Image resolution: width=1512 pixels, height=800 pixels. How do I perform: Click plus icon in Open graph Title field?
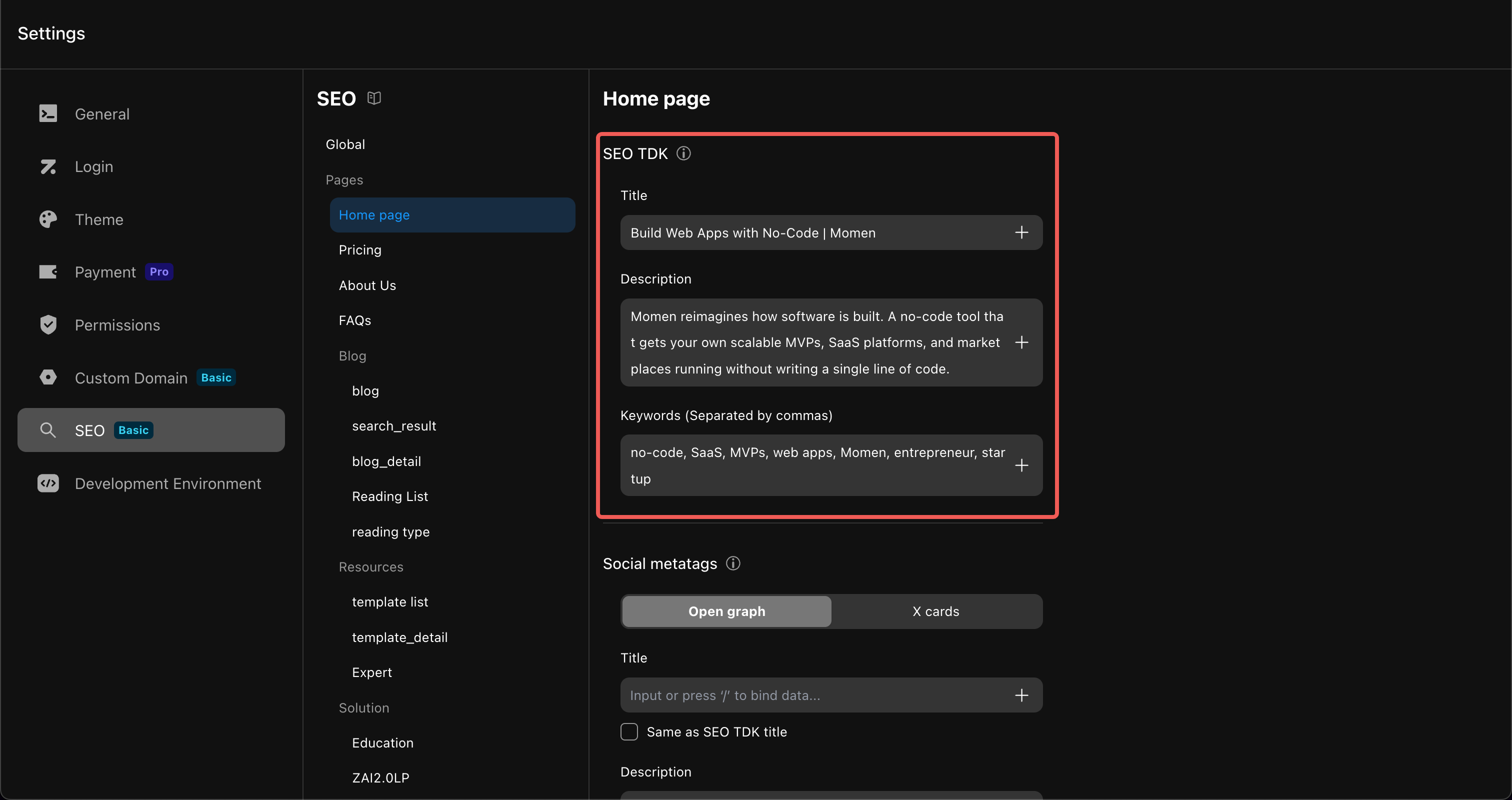click(1021, 695)
